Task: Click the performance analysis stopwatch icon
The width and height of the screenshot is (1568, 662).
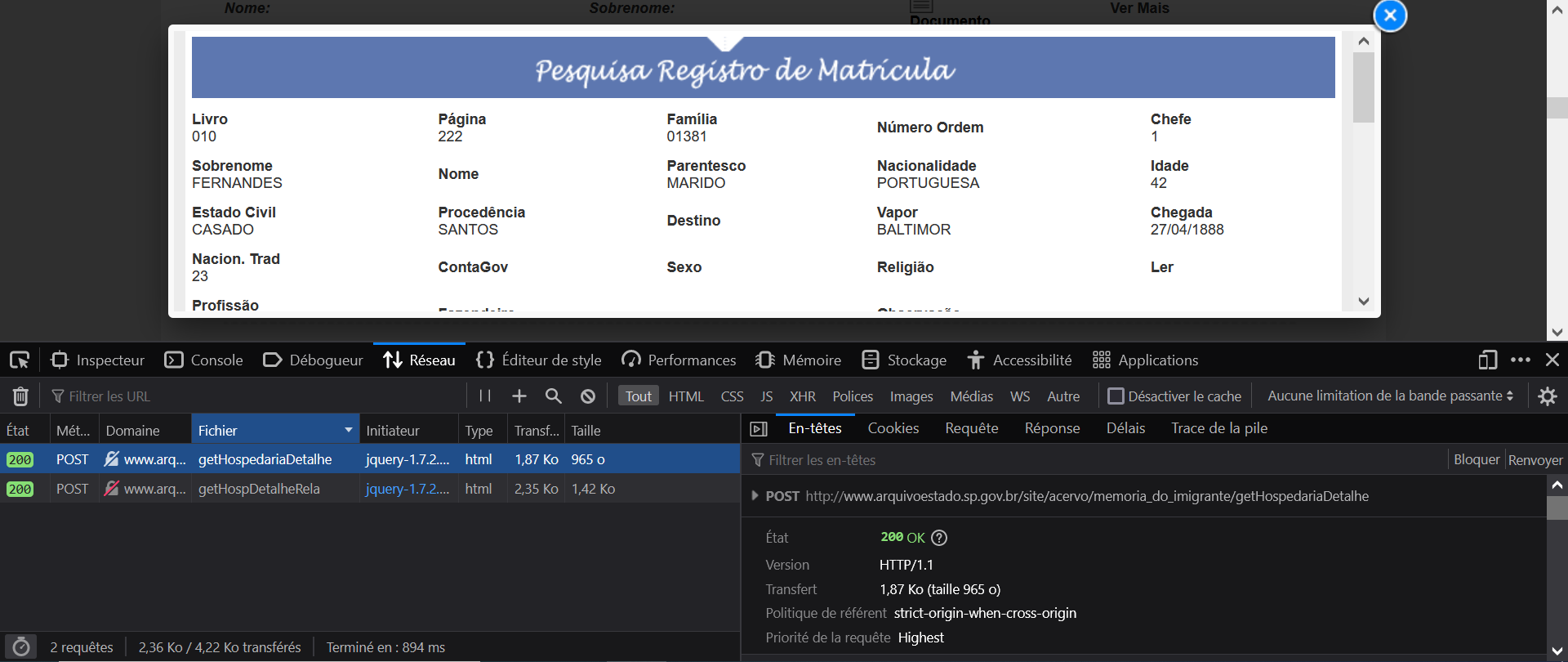Action: coord(21,647)
